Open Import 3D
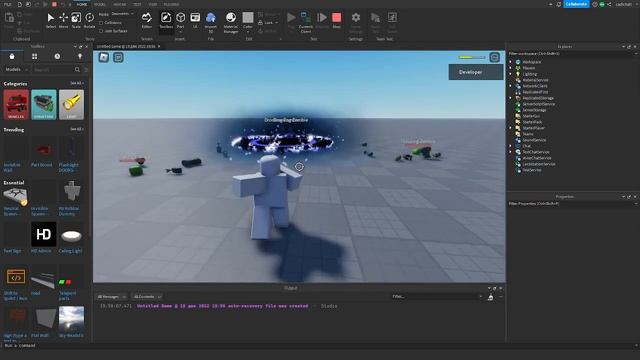 click(x=211, y=22)
